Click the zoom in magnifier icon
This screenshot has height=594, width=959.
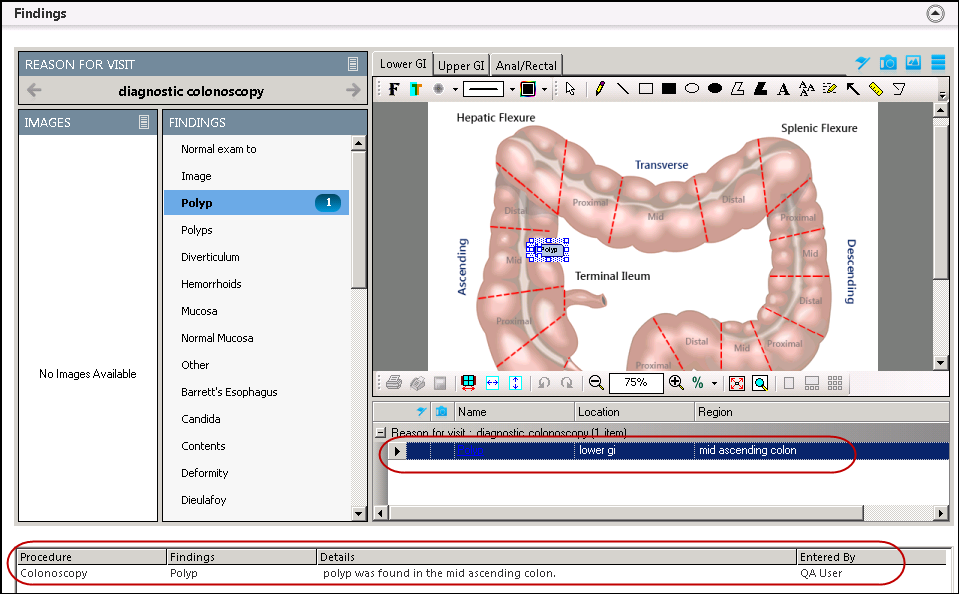click(x=676, y=383)
